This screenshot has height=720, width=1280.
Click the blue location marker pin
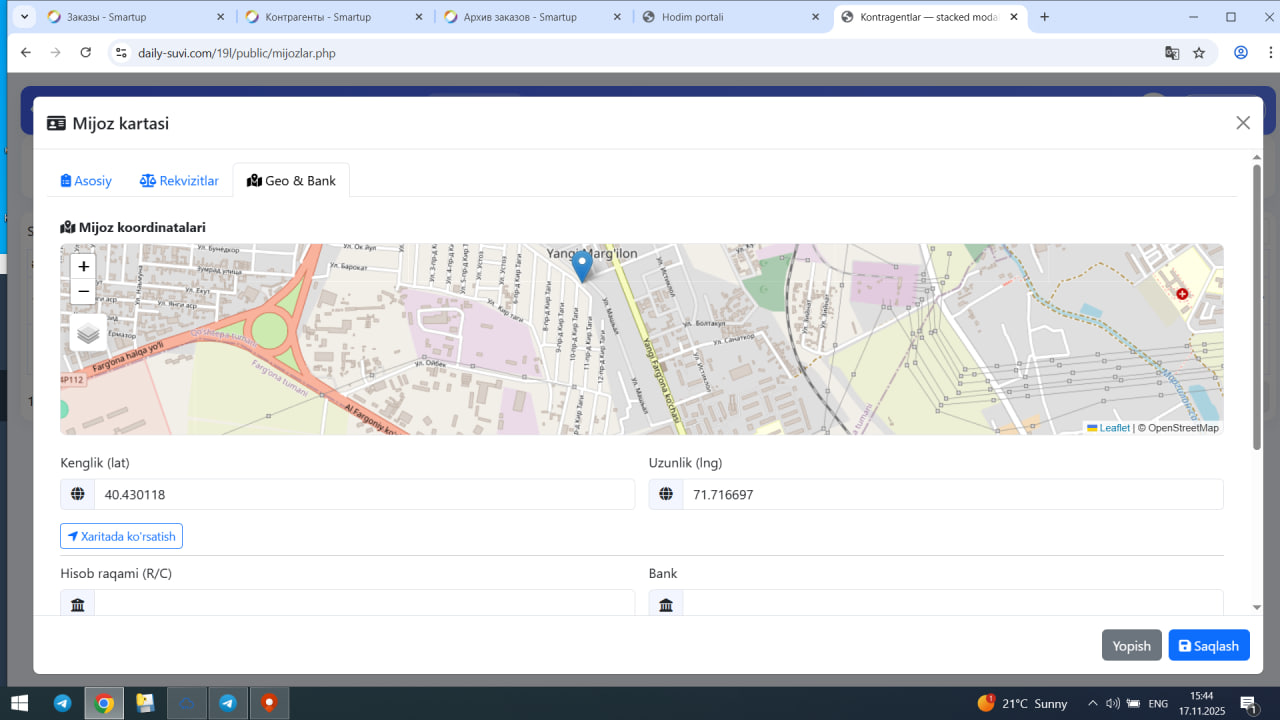click(x=581, y=266)
